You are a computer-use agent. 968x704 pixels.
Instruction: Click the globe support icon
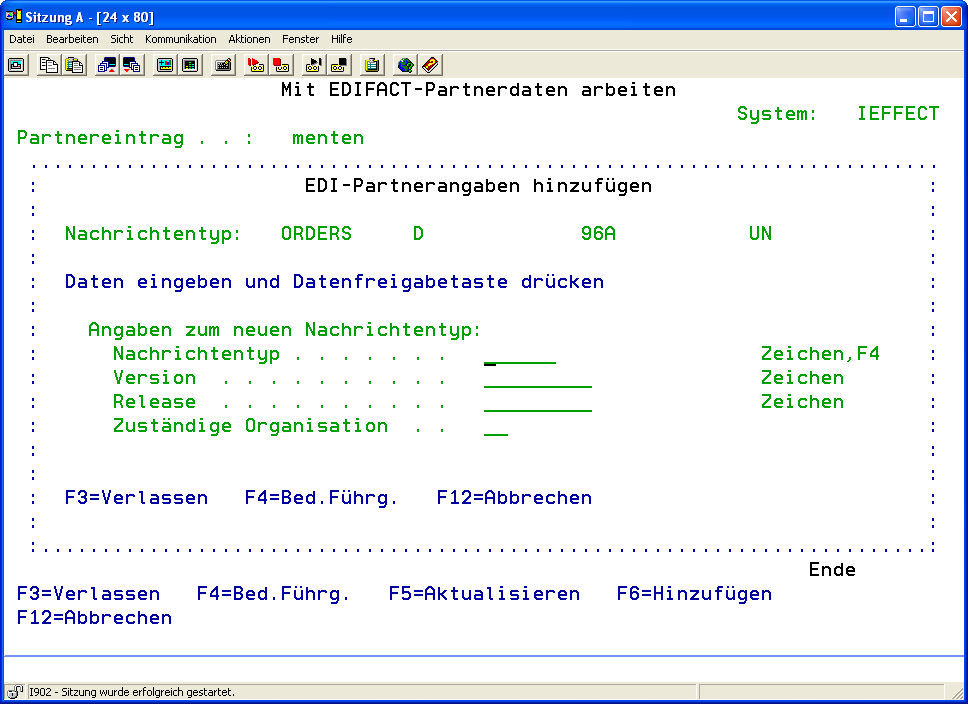(x=405, y=65)
